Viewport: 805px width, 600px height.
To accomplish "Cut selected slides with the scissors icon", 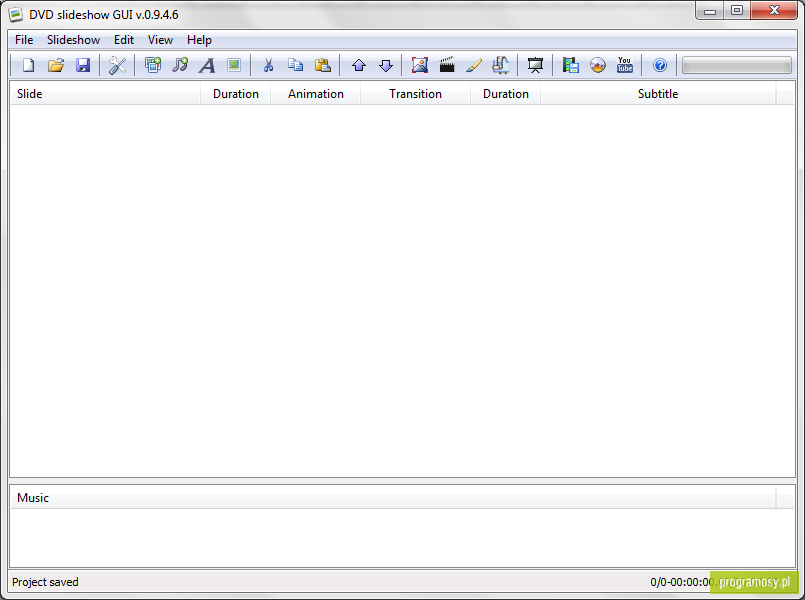I will pos(268,65).
